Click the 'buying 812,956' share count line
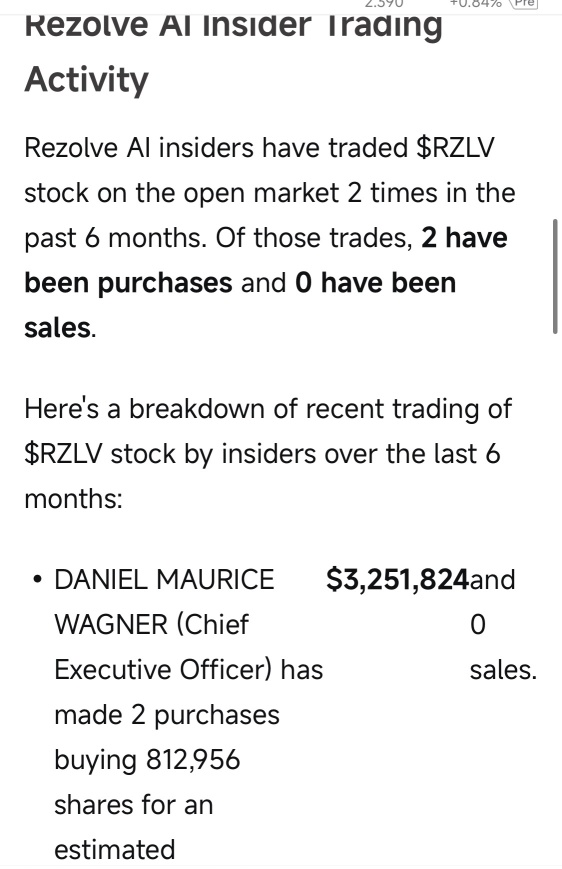The width and height of the screenshot is (562, 869). click(x=147, y=760)
